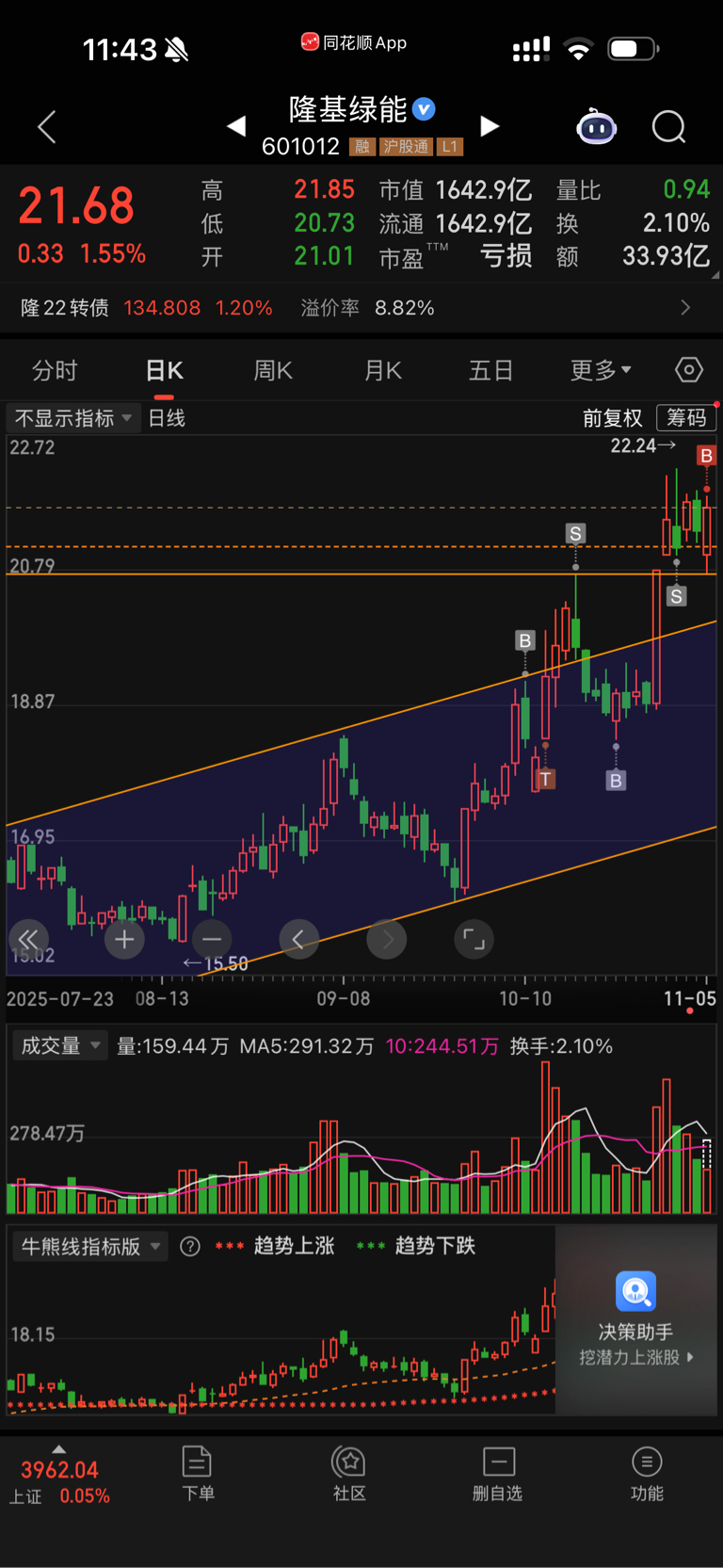The image size is (723, 1568).
Task: Open 牛熊线指标版 dropdown
Action: click(90, 1247)
